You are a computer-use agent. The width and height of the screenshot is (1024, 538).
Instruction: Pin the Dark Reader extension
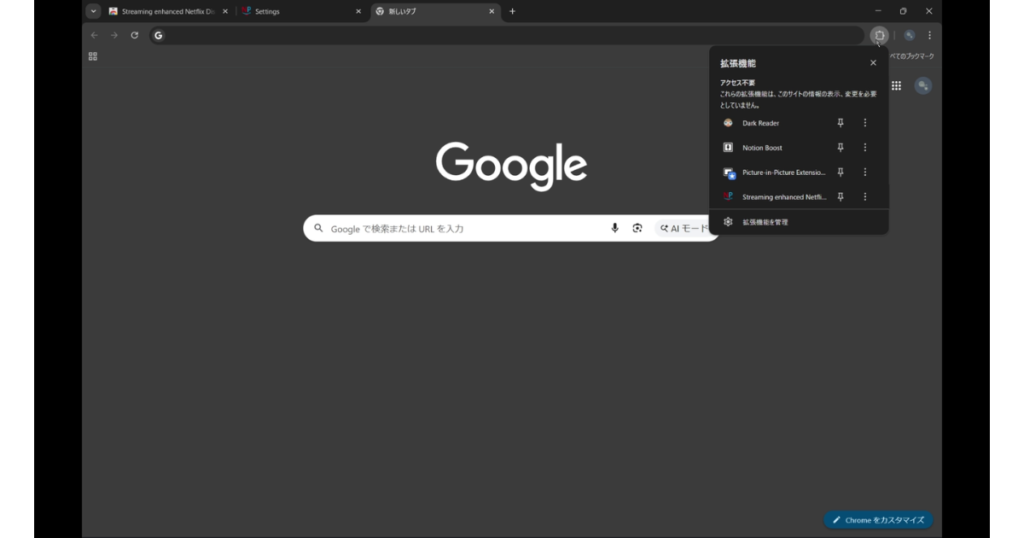(x=840, y=123)
